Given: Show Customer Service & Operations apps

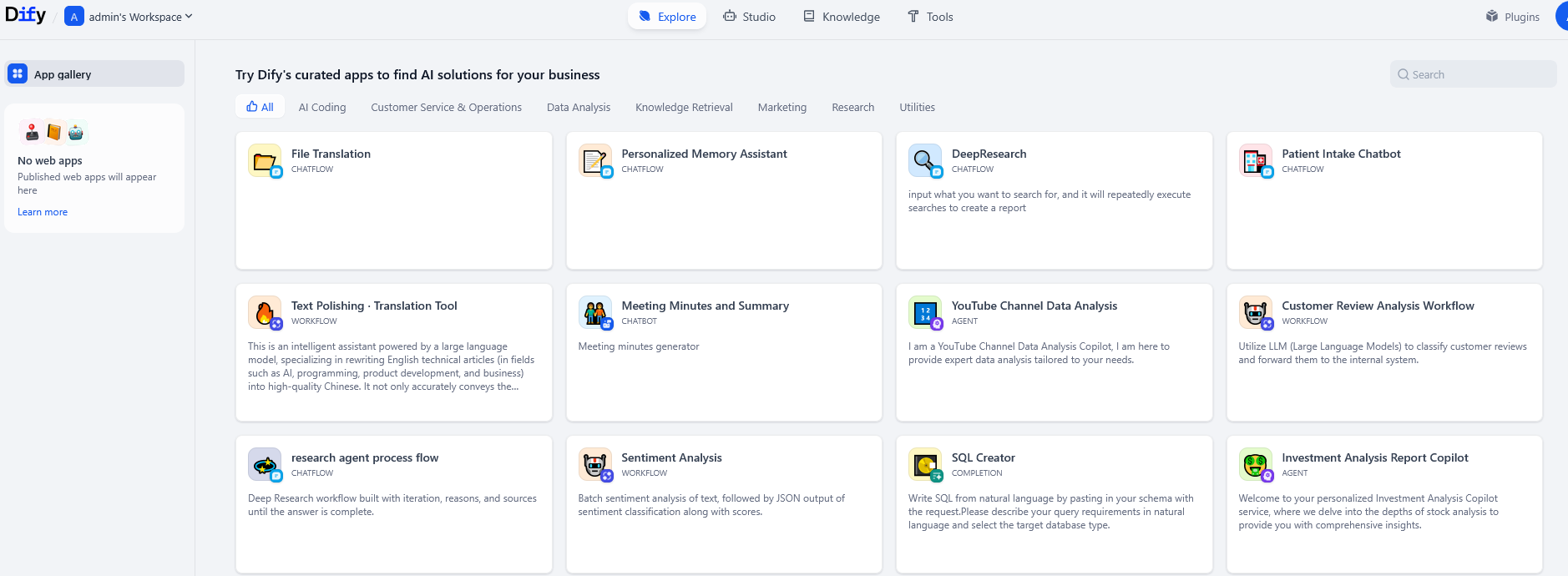Looking at the screenshot, I should [x=446, y=107].
